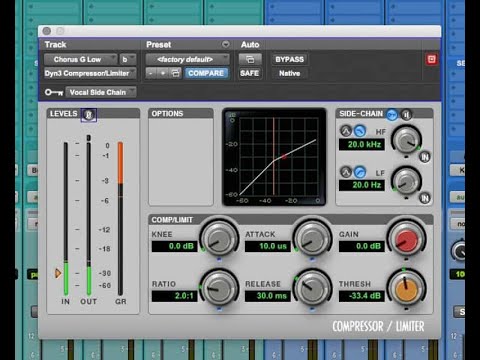Image resolution: width=480 pixels, height=360 pixels.
Task: Select the next preset plus button
Action: coord(163,73)
